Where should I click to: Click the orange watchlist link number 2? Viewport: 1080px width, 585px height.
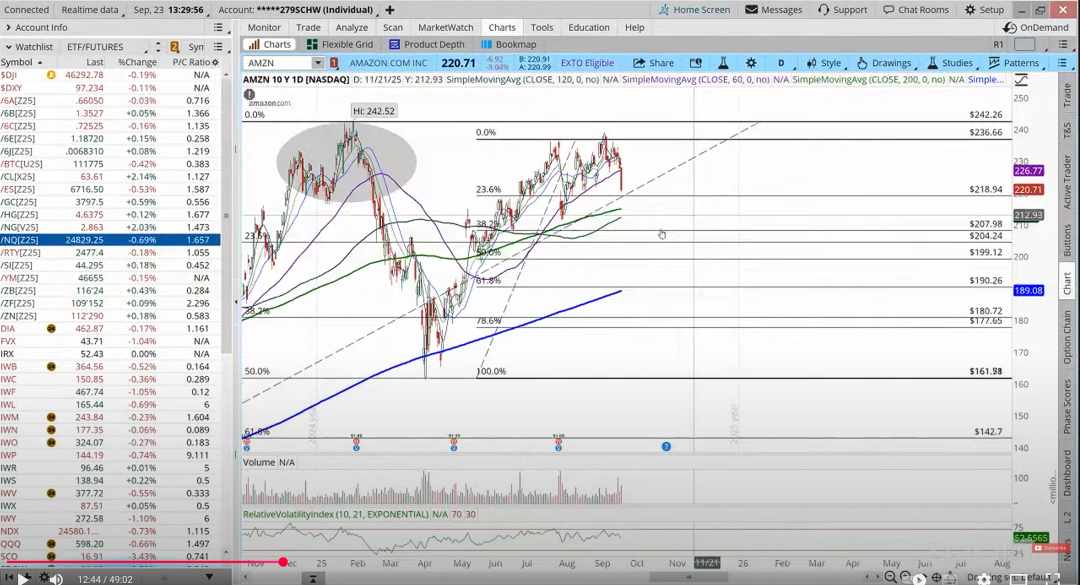point(174,47)
